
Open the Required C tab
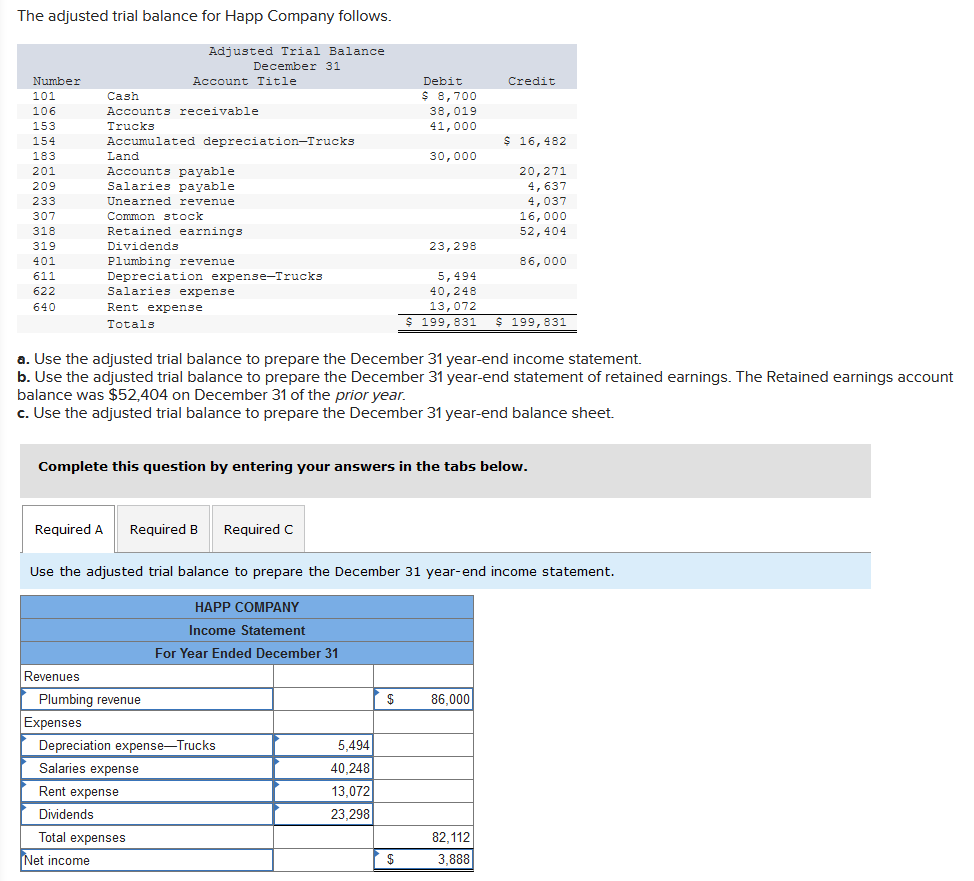258,529
